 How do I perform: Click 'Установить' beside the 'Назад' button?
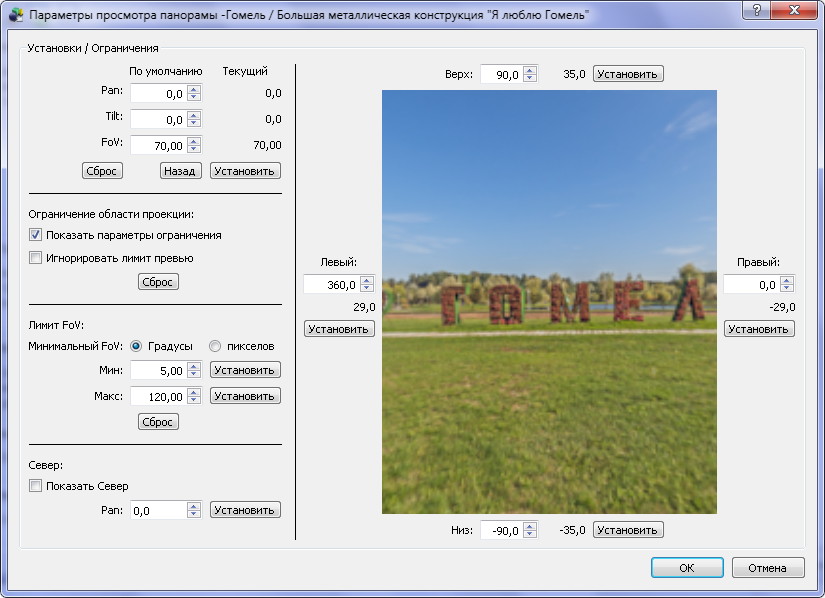[x=245, y=171]
